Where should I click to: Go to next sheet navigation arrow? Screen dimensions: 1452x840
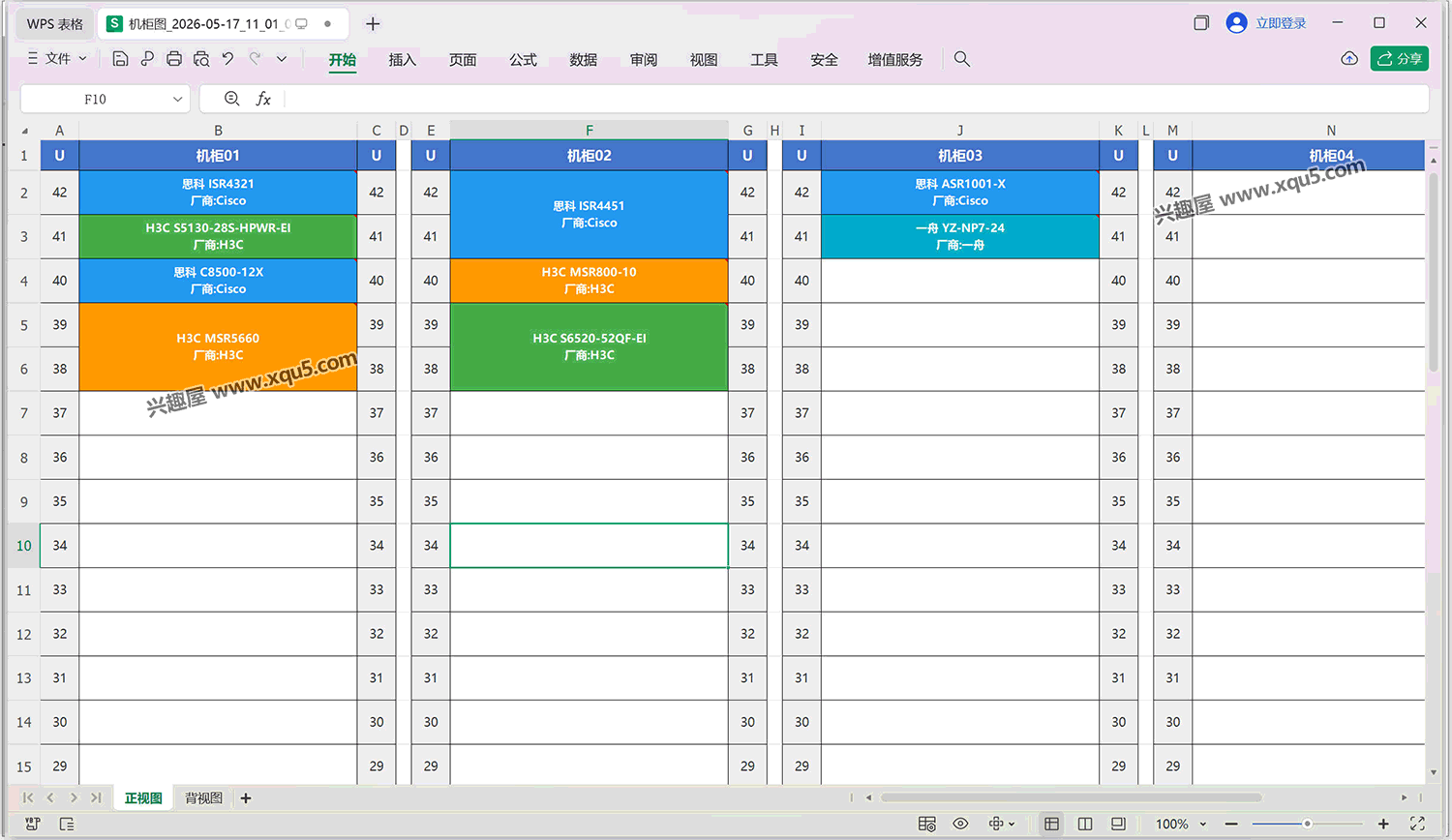pyautogui.click(x=74, y=797)
